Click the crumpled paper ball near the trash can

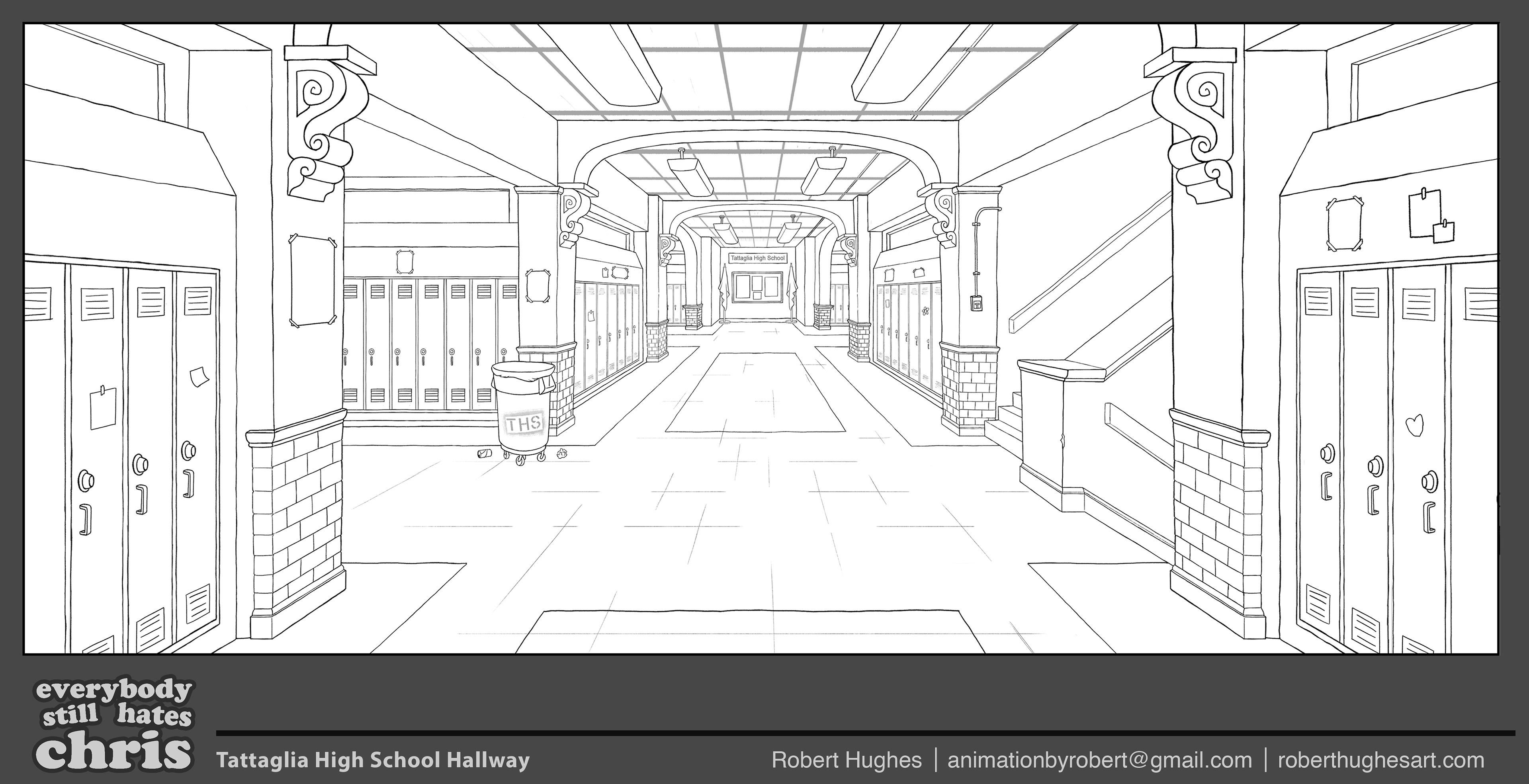point(561,454)
